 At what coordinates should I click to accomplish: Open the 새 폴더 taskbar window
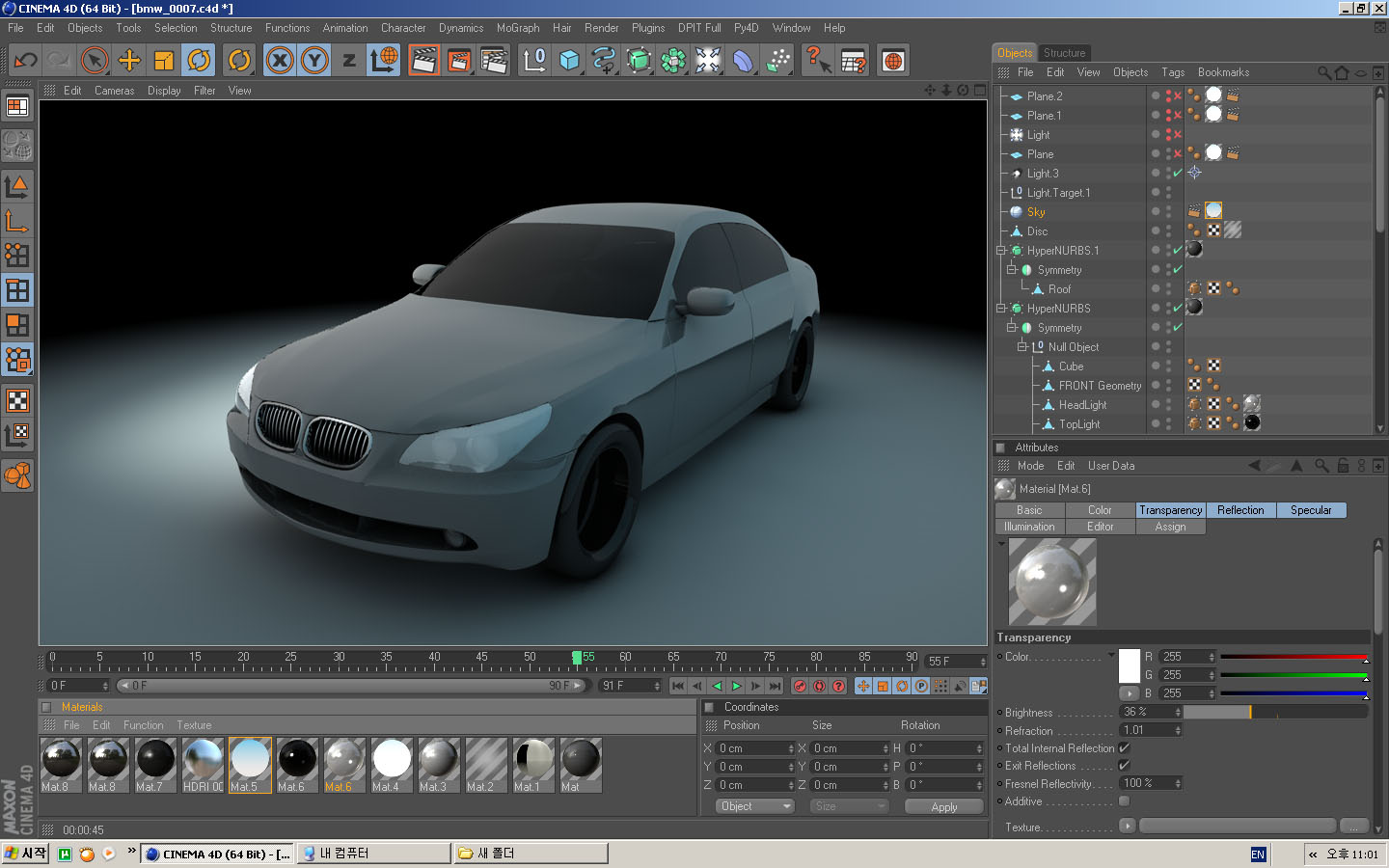[x=531, y=854]
